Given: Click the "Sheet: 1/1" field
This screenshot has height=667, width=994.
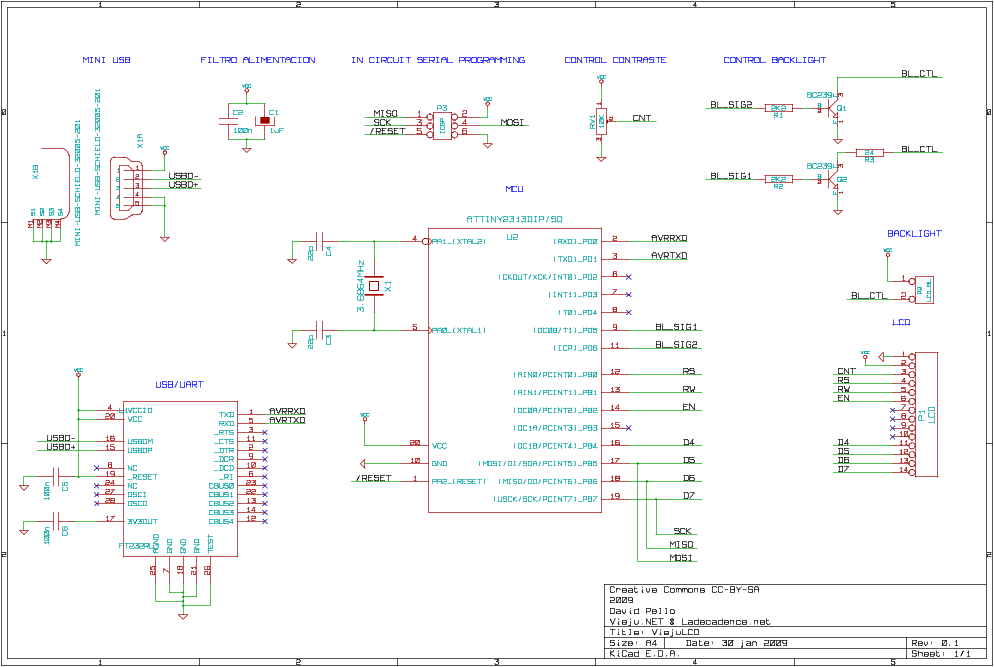Looking at the screenshot, I should [x=941, y=653].
